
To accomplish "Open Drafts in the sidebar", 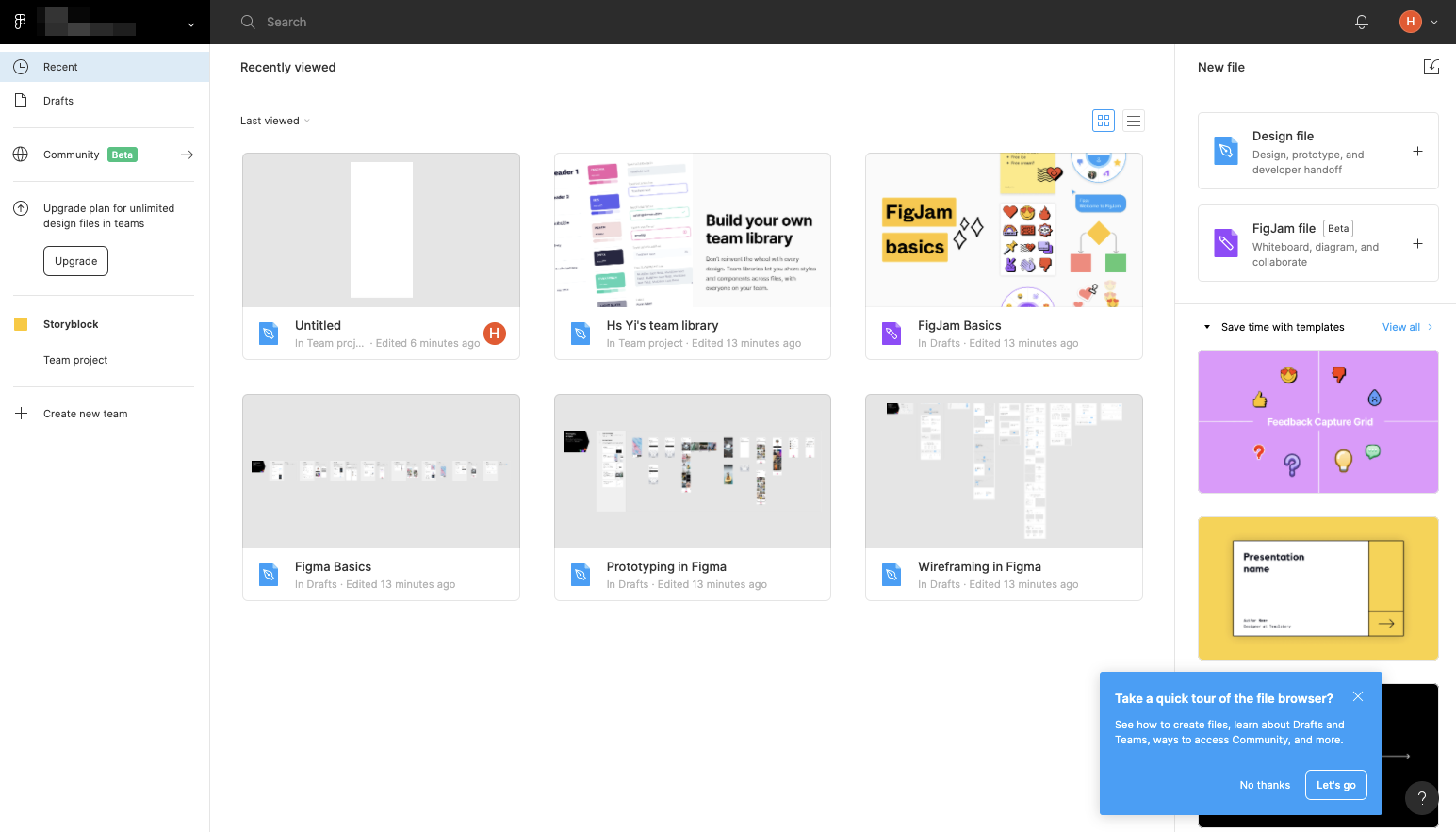I will pyautogui.click(x=105, y=101).
